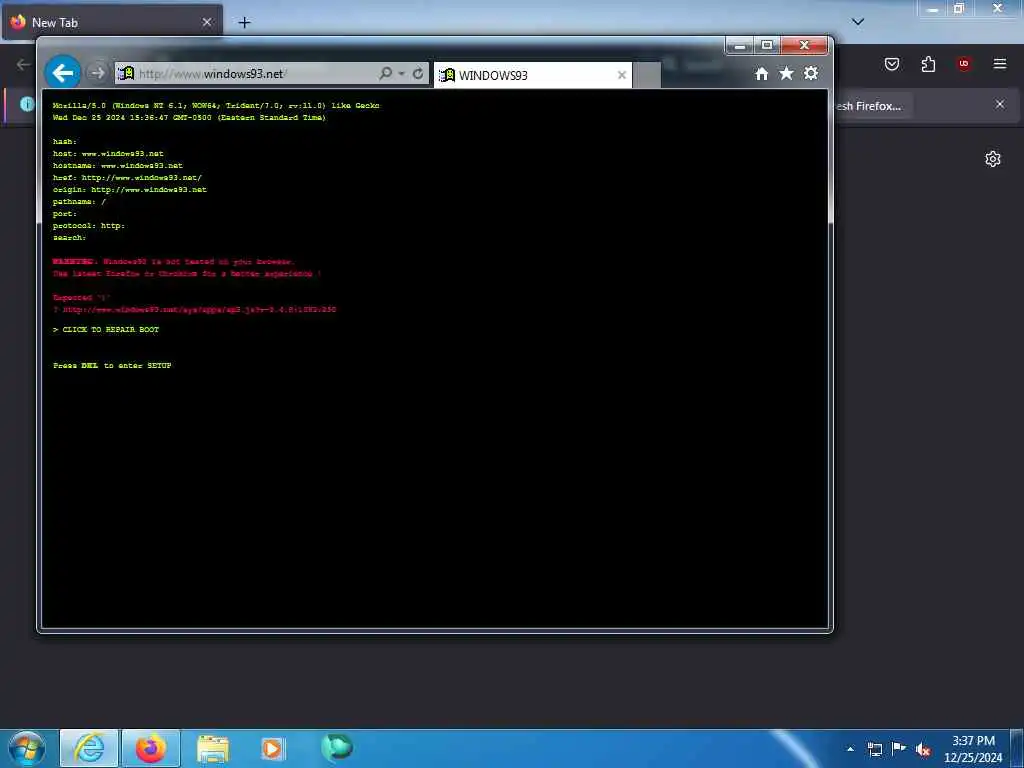Click the Show desktop button
The image size is (1024, 768).
[x=1017, y=748]
